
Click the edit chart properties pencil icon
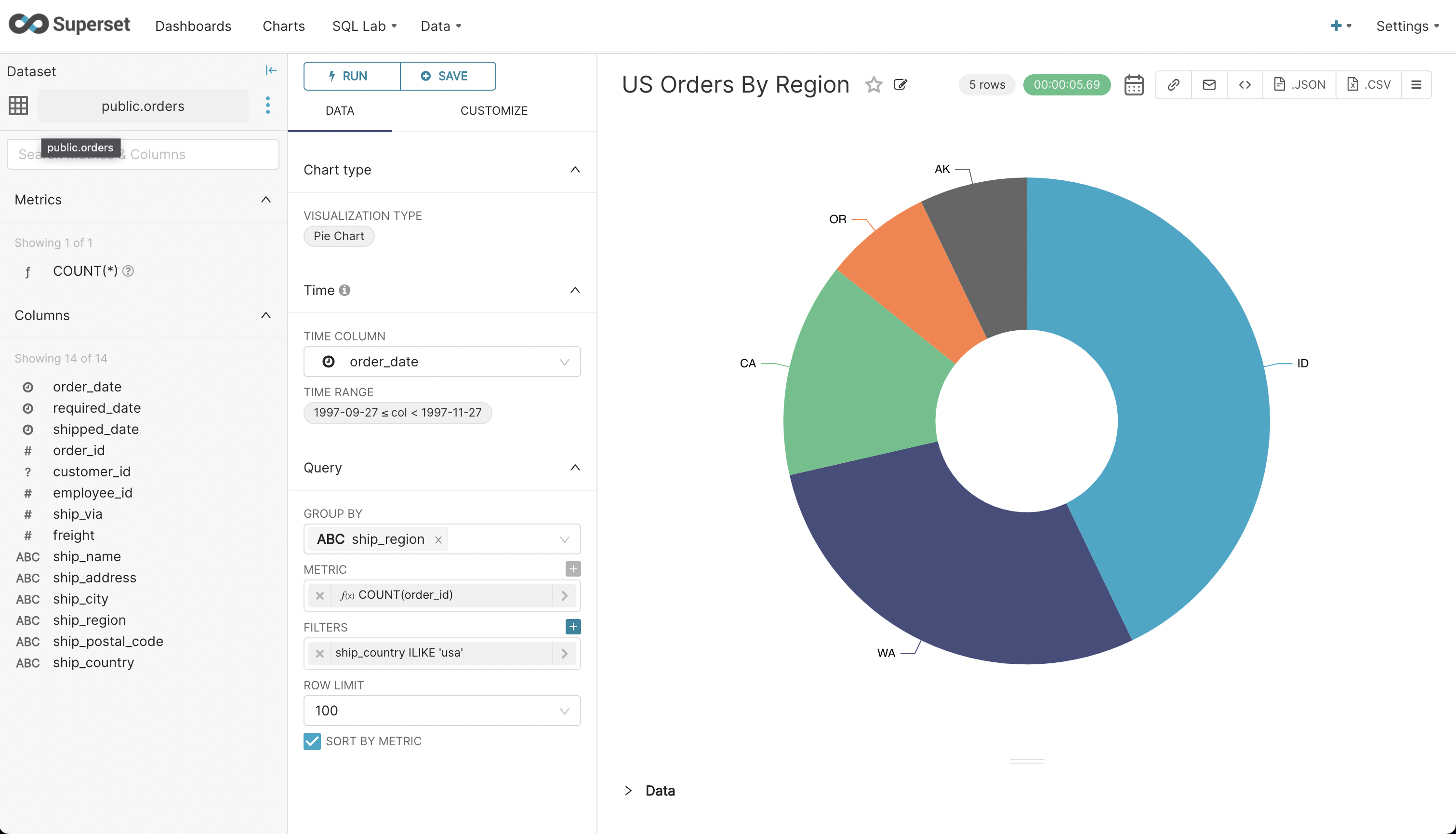(x=900, y=84)
